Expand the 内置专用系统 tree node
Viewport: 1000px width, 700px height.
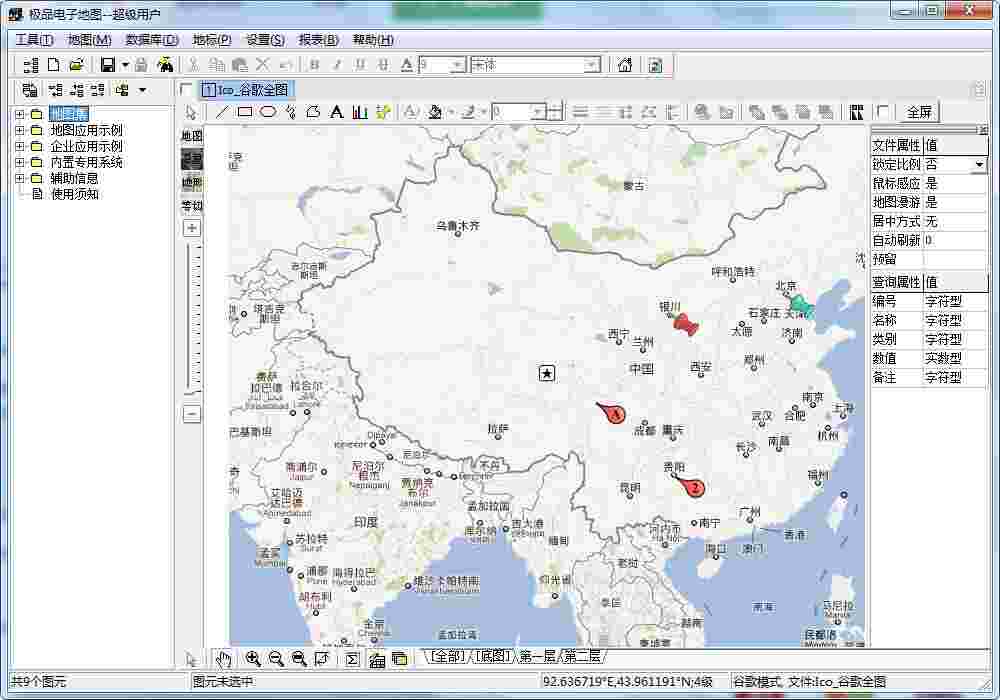pos(19,162)
